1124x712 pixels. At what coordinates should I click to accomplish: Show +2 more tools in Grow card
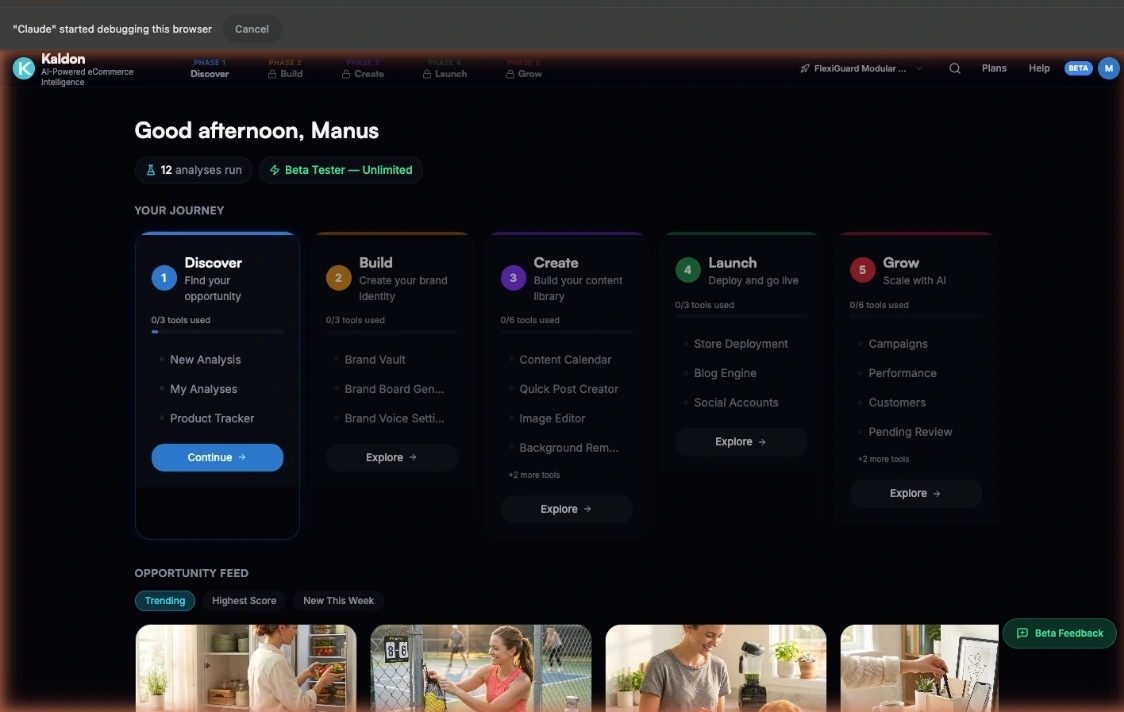tap(883, 459)
